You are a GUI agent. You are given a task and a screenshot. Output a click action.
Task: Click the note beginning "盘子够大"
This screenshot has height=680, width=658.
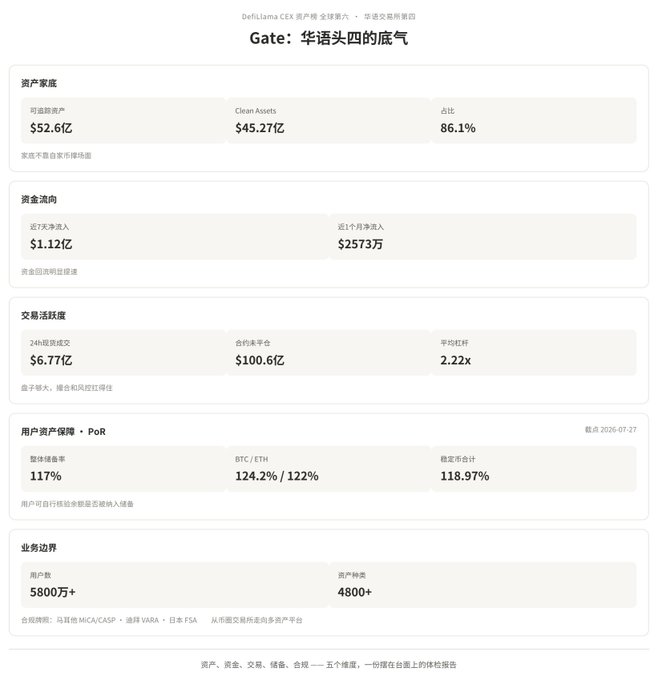coord(66,387)
